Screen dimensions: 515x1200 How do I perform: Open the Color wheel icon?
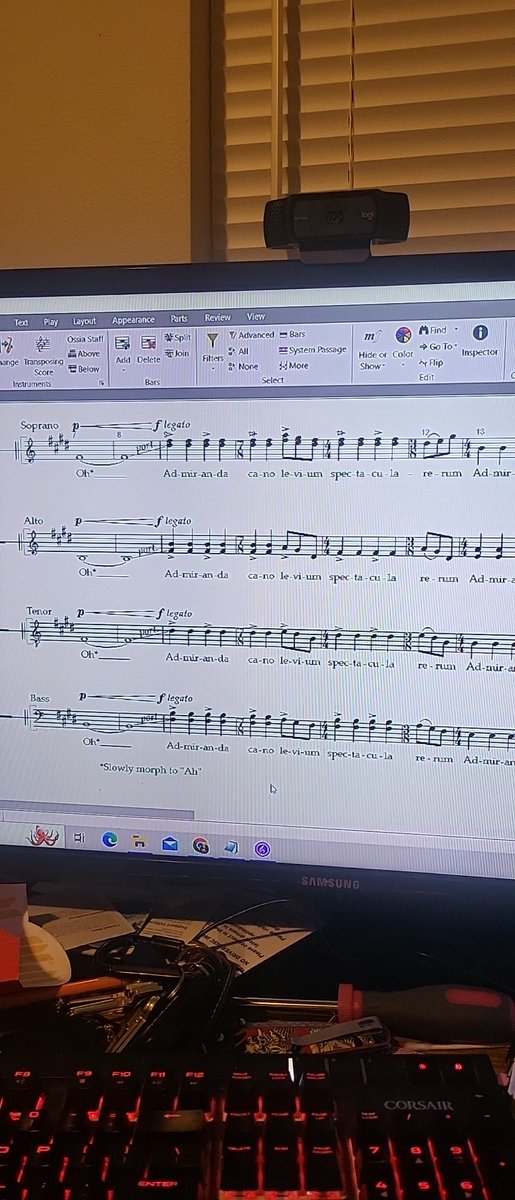(x=403, y=335)
